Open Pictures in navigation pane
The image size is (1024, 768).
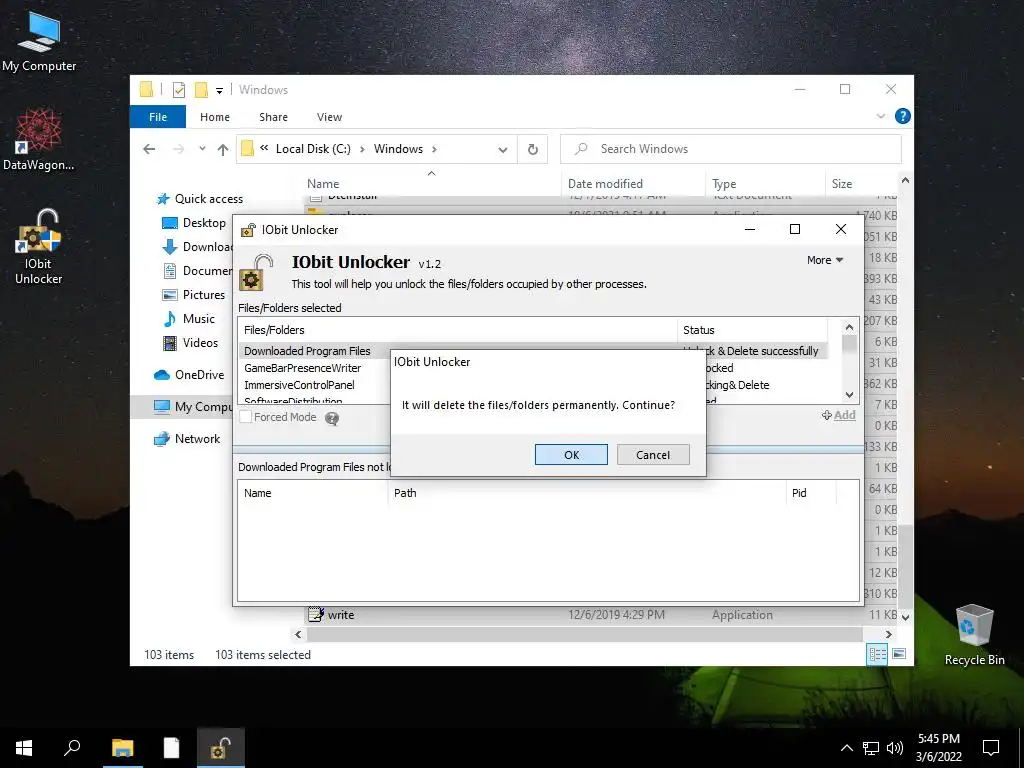[194, 295]
